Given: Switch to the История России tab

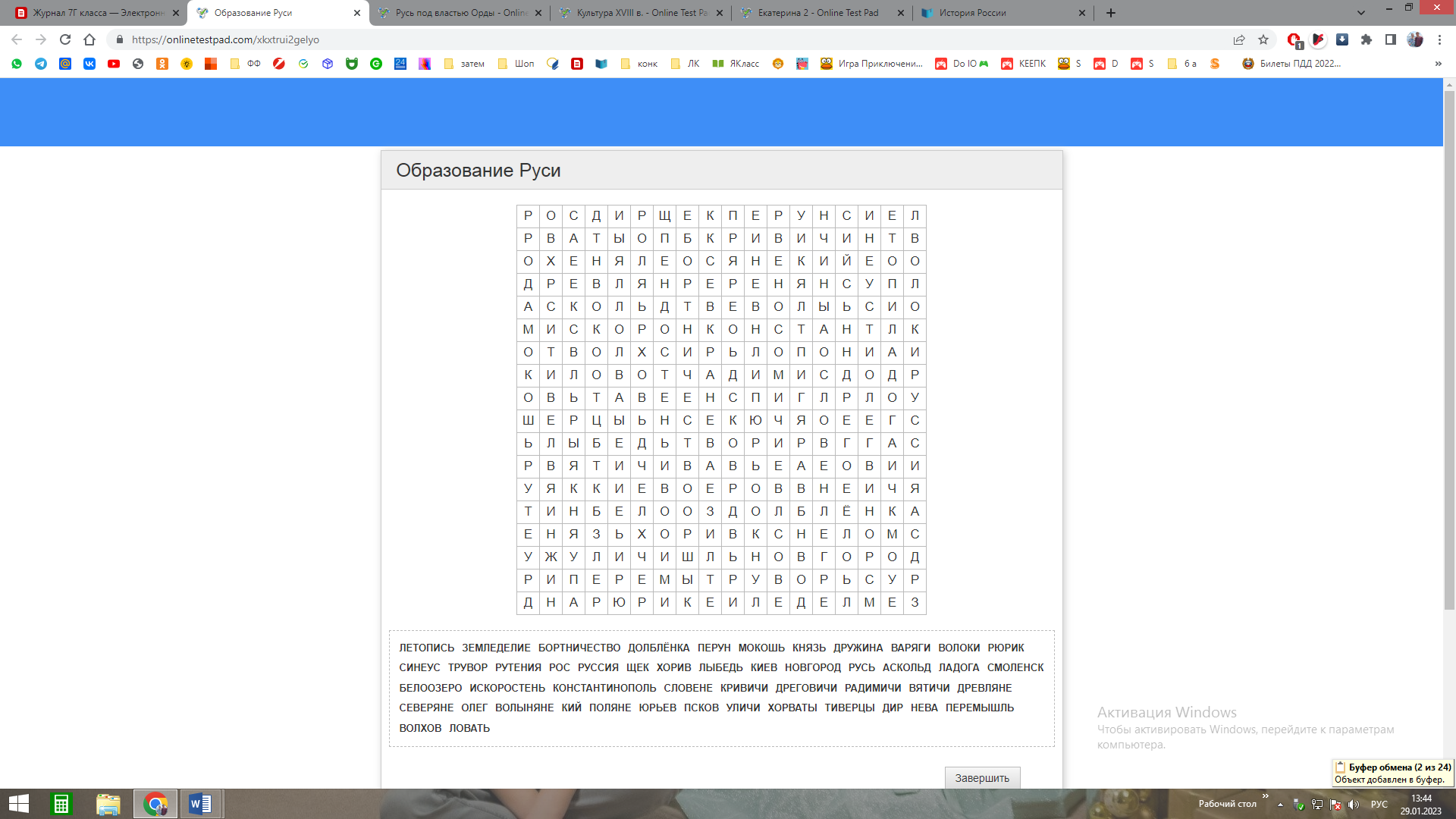Looking at the screenshot, I should pos(1004,13).
